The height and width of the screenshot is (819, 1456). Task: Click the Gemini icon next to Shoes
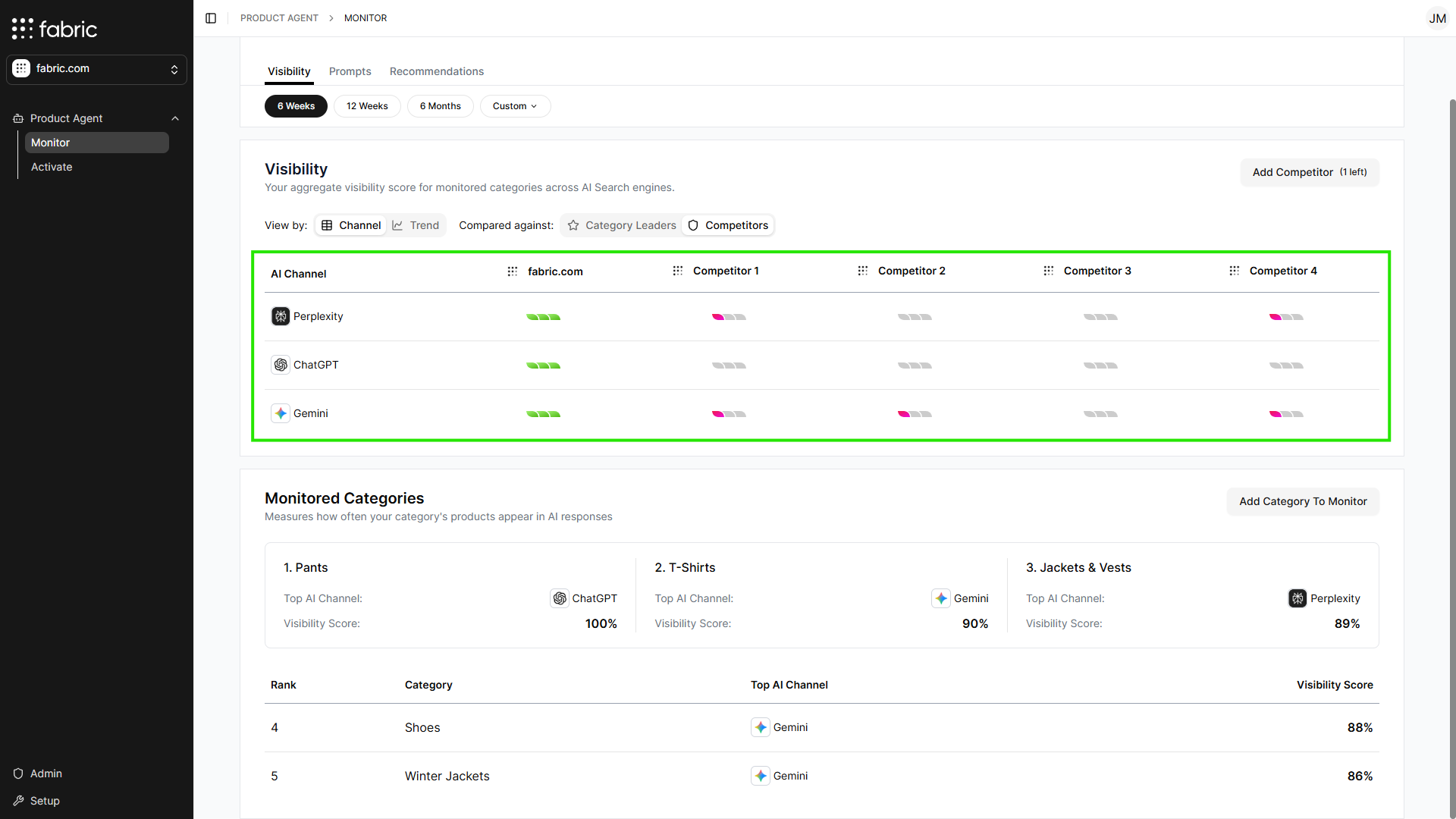click(761, 726)
